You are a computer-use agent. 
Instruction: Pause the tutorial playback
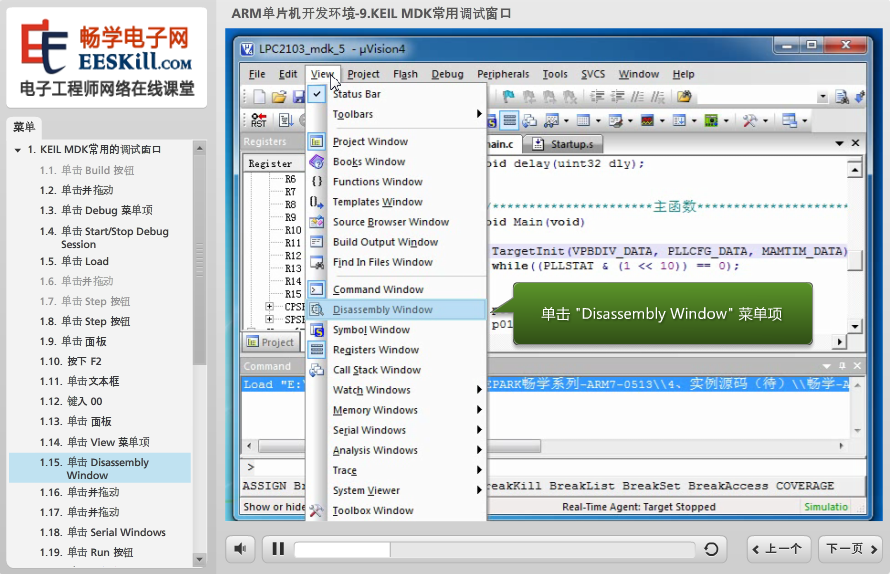tap(278, 549)
